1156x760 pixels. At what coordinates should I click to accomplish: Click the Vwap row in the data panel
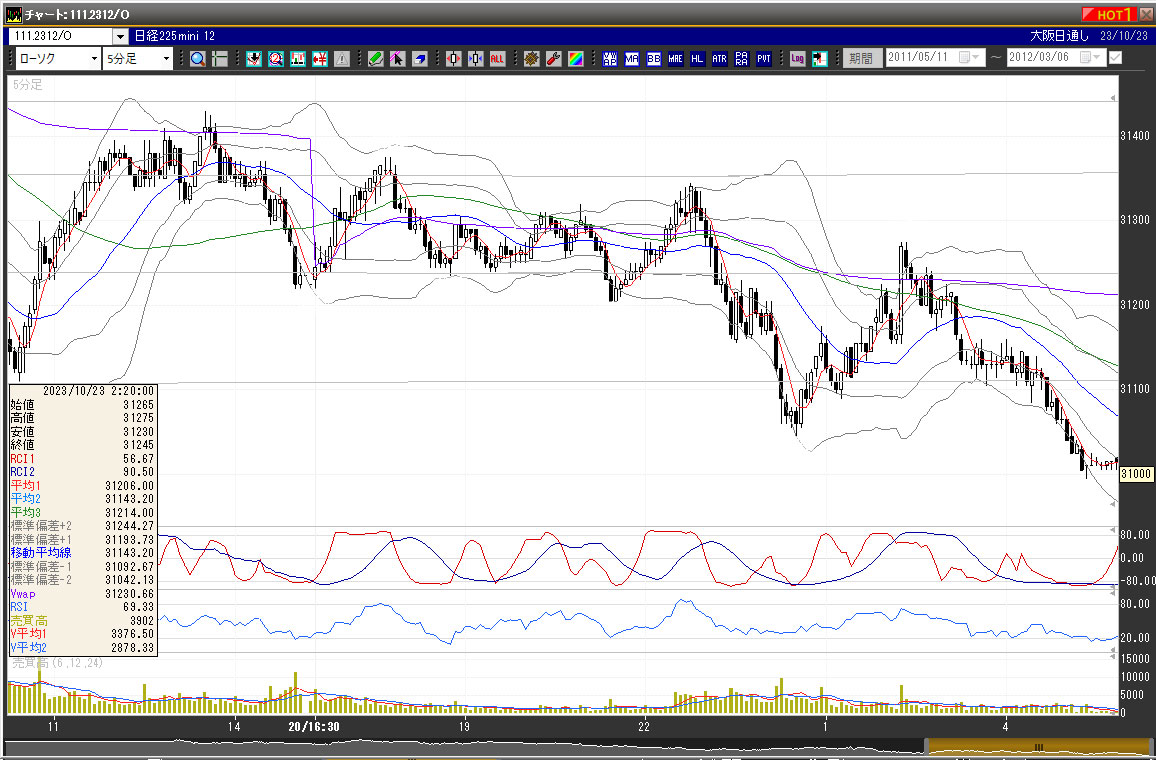(x=83, y=593)
